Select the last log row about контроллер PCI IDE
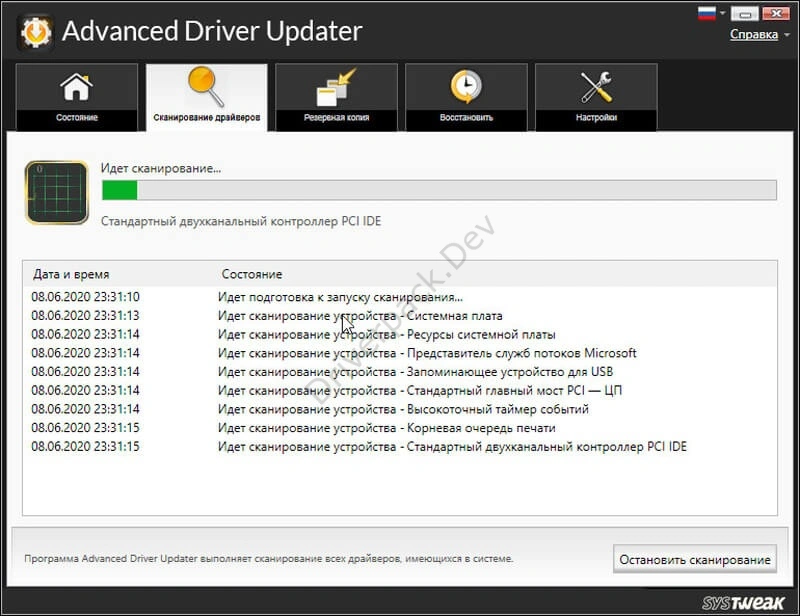This screenshot has height=616, width=800. [399, 447]
